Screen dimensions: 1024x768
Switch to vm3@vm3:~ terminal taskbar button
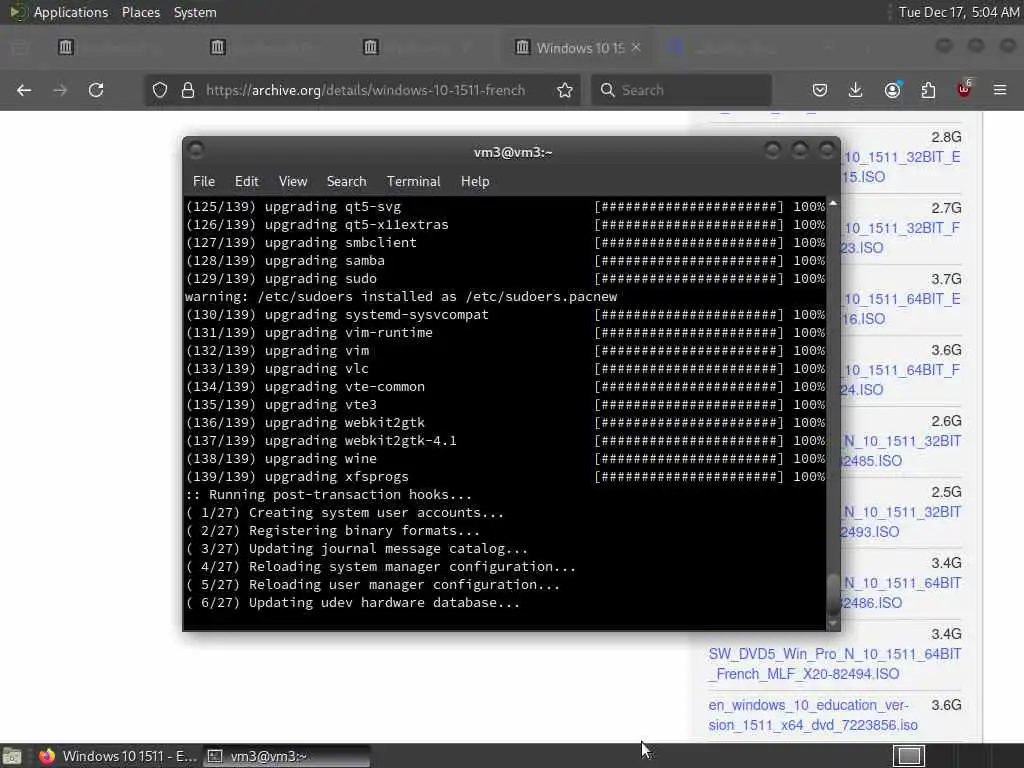click(x=285, y=756)
